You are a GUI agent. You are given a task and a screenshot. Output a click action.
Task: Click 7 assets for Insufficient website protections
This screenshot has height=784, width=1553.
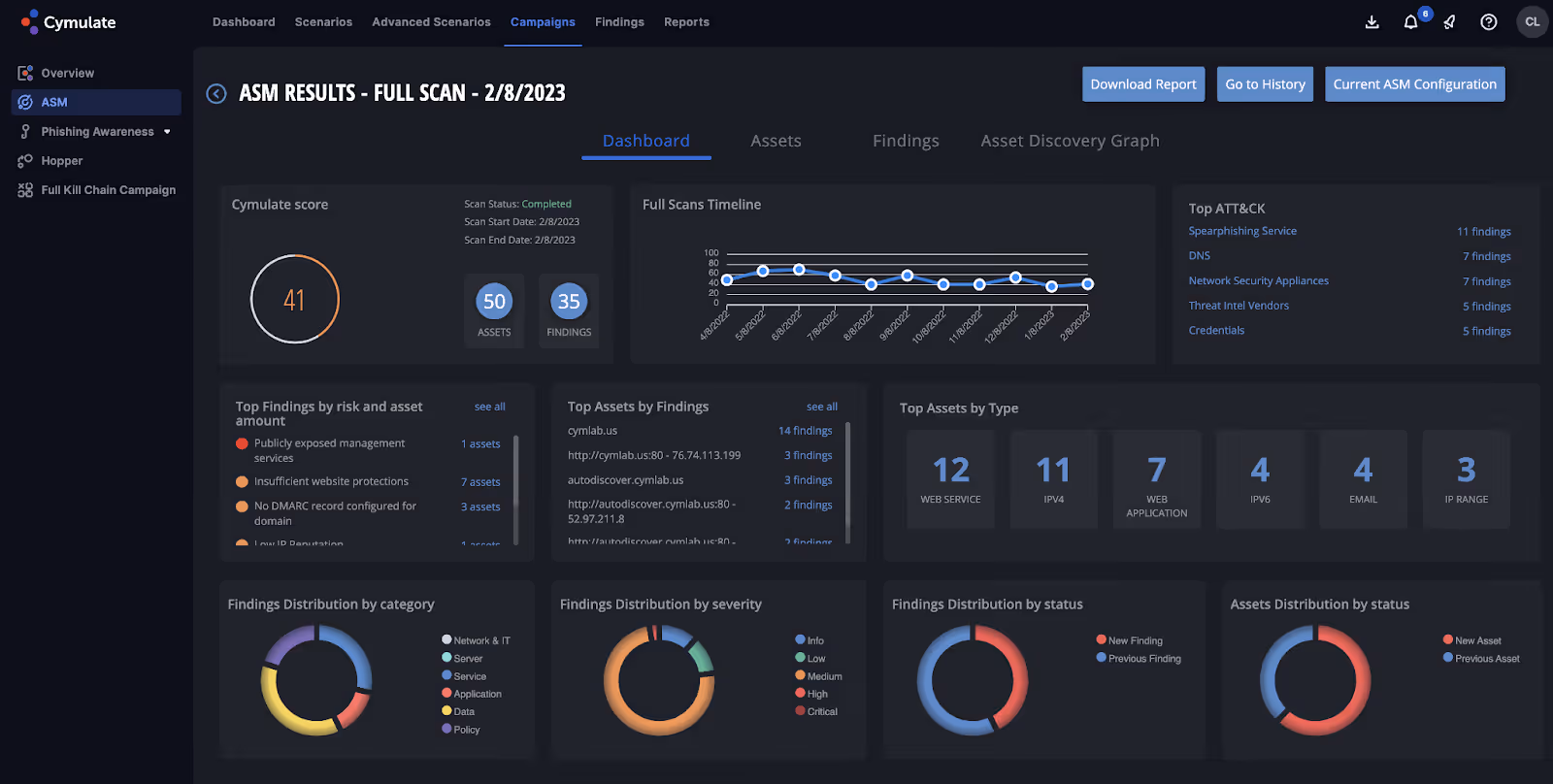pos(480,482)
